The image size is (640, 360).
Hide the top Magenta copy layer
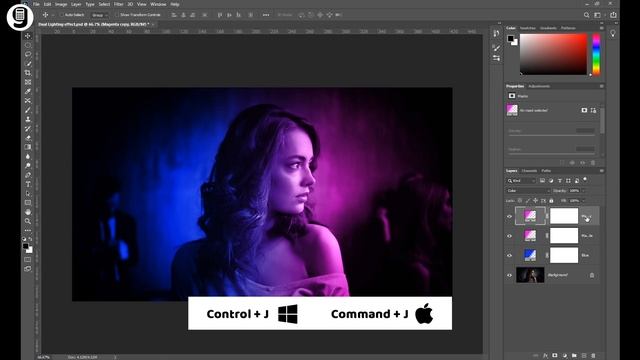click(x=509, y=216)
